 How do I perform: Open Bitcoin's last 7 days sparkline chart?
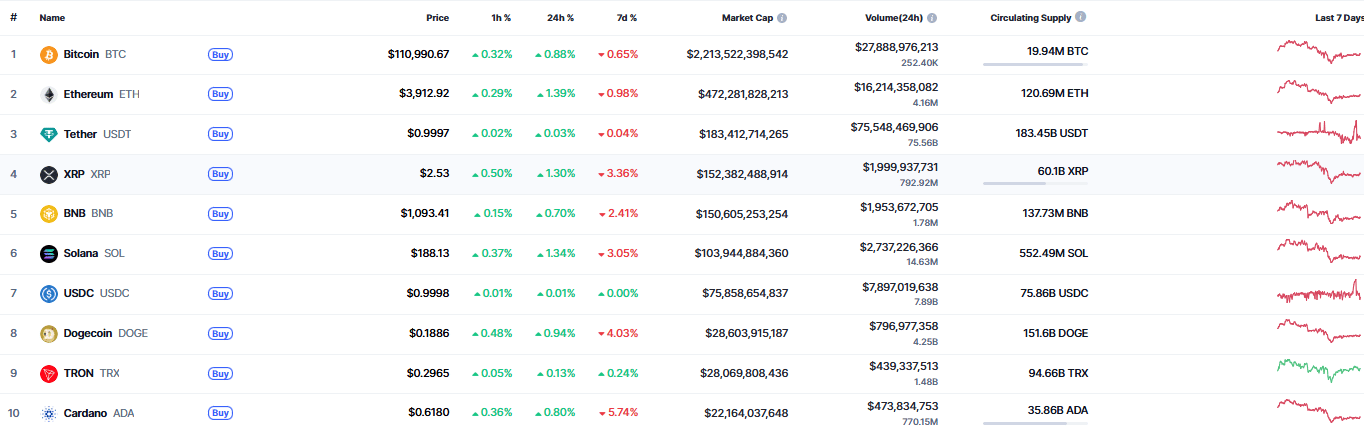click(x=1319, y=52)
